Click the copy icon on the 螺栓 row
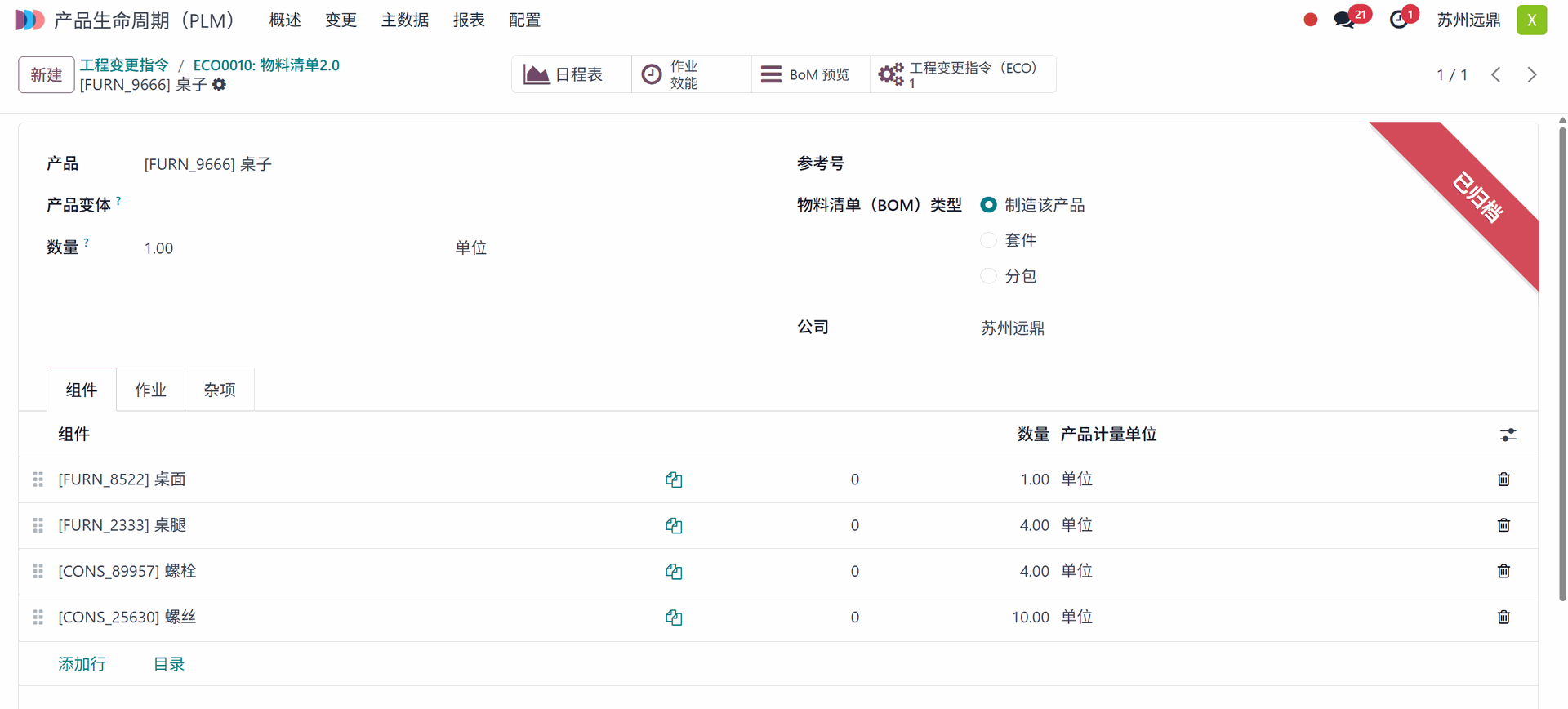Screen dimensions: 1568x709 (x=674, y=571)
